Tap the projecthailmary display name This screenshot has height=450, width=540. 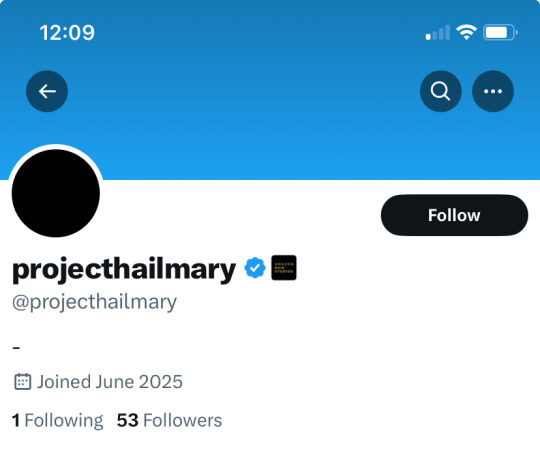tap(124, 270)
